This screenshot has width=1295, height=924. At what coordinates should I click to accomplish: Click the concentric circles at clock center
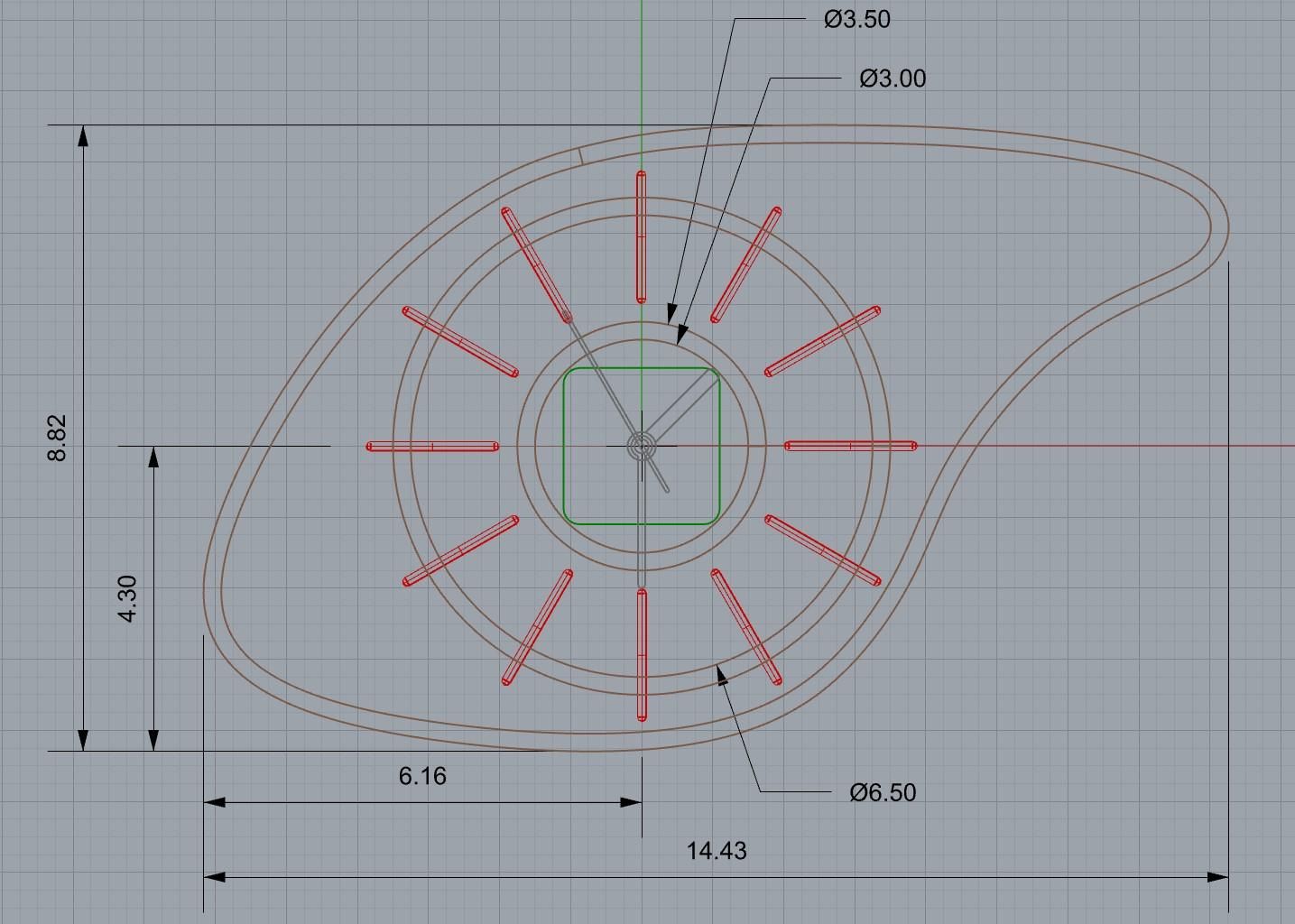coord(641,444)
